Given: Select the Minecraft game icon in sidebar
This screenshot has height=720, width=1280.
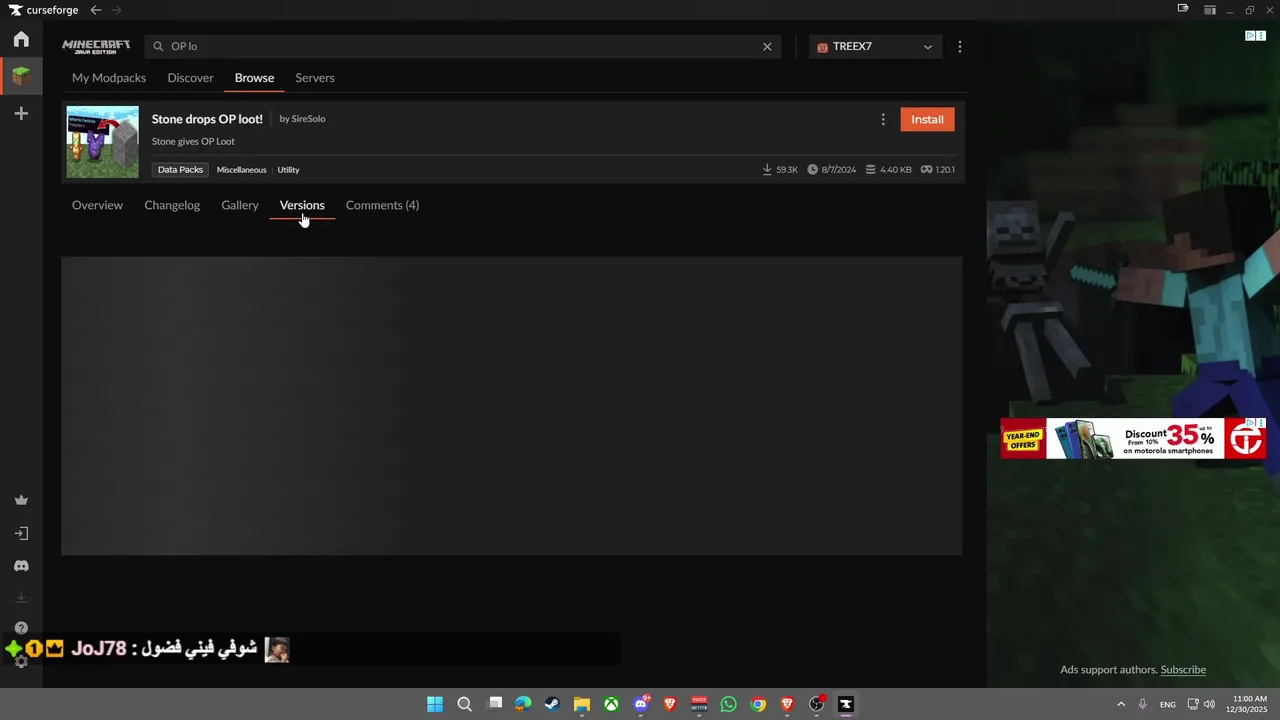Looking at the screenshot, I should click(21, 75).
